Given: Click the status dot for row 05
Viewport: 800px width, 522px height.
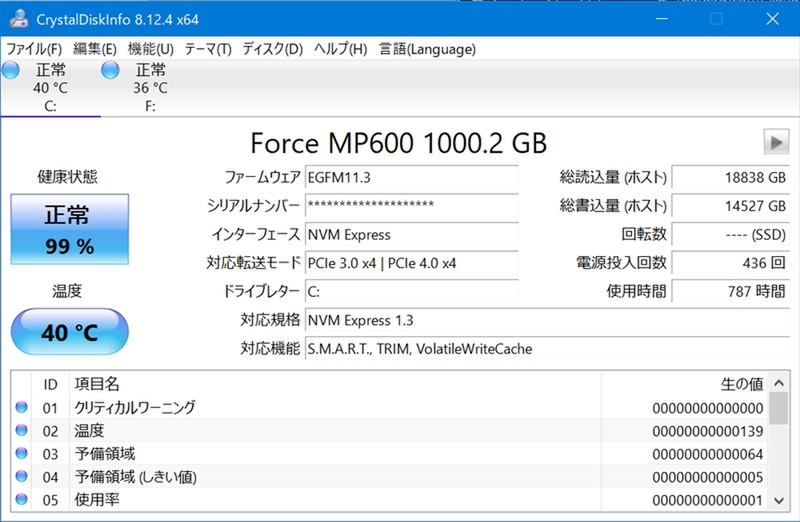Looking at the screenshot, I should 21,499.
